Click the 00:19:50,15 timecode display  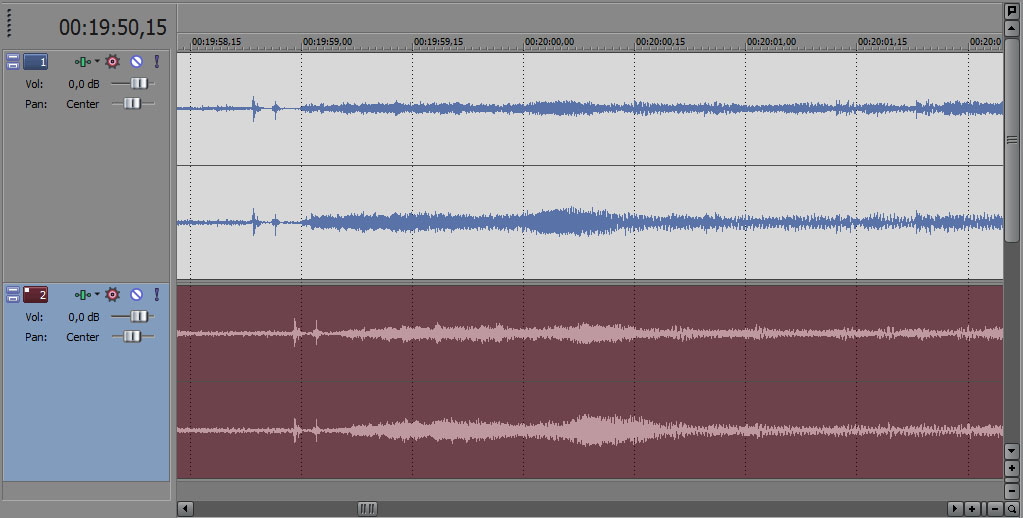point(113,27)
